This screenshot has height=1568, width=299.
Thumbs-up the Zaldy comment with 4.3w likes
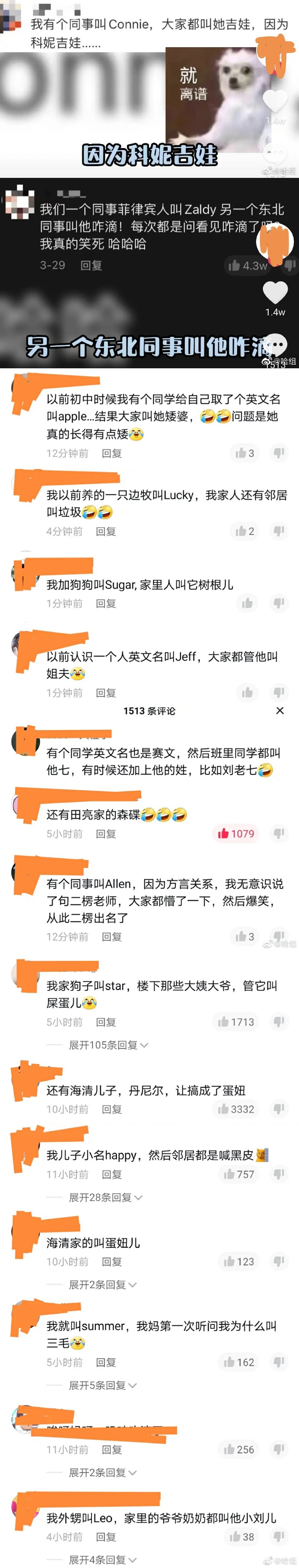coord(234,265)
